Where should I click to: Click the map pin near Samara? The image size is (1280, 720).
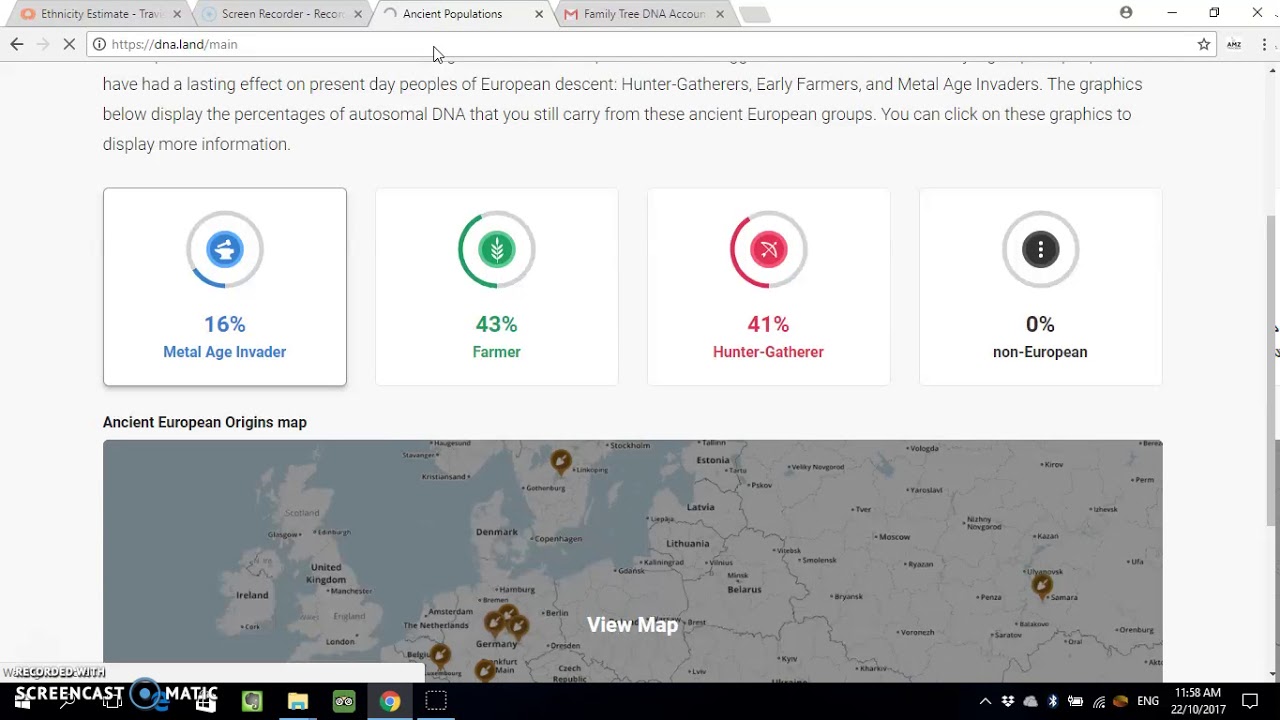point(1042,584)
